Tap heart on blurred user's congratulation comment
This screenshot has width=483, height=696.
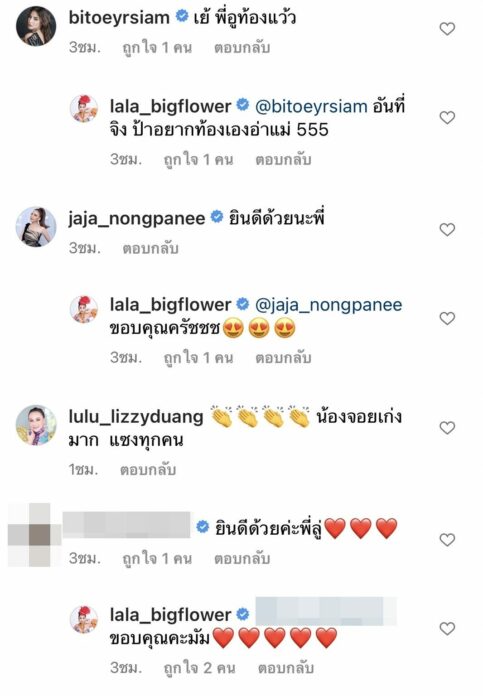pos(447,540)
